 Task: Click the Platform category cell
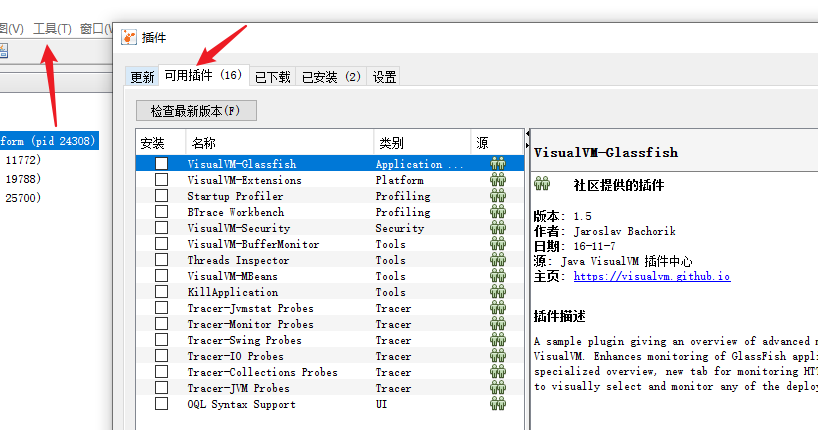400,180
